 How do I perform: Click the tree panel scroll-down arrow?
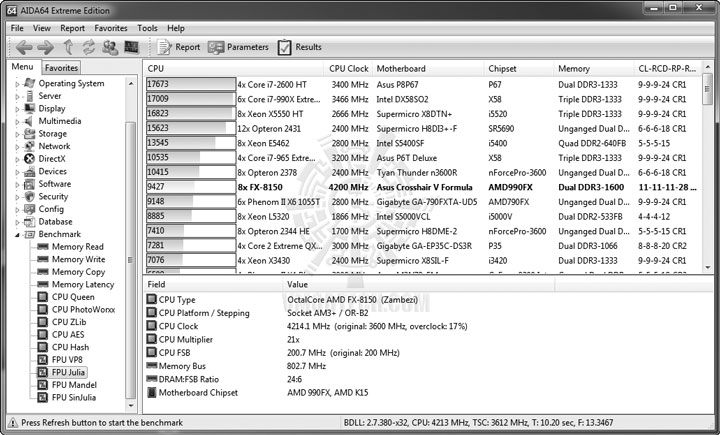131,406
